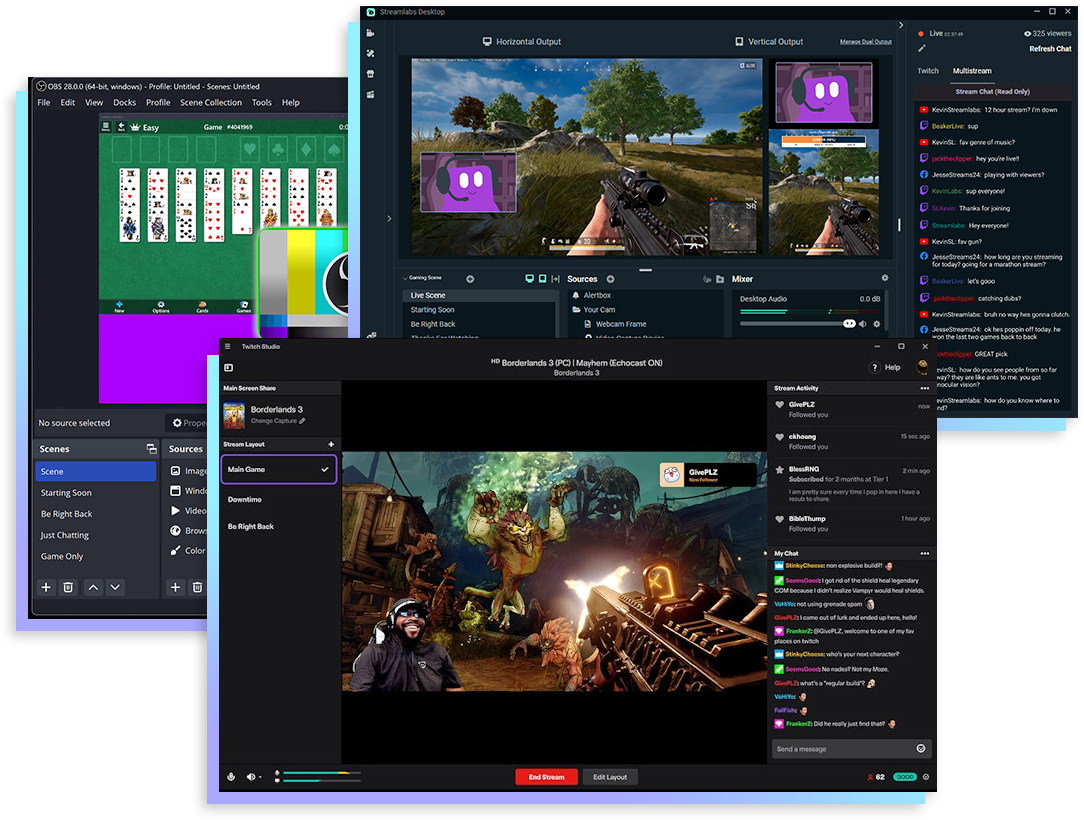Toggle the vertical output display icon near Sources
Image resolution: width=1084 pixels, height=820 pixels.
tap(542, 279)
